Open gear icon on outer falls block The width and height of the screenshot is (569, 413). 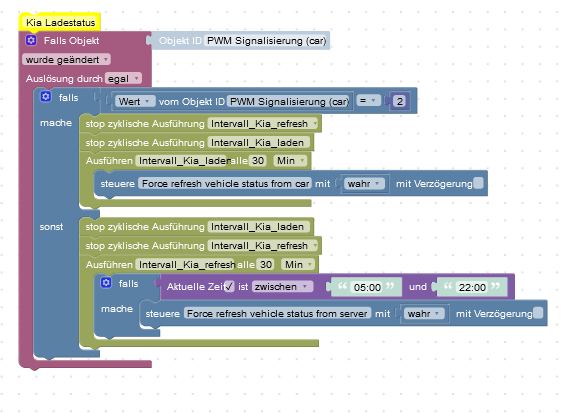click(46, 97)
